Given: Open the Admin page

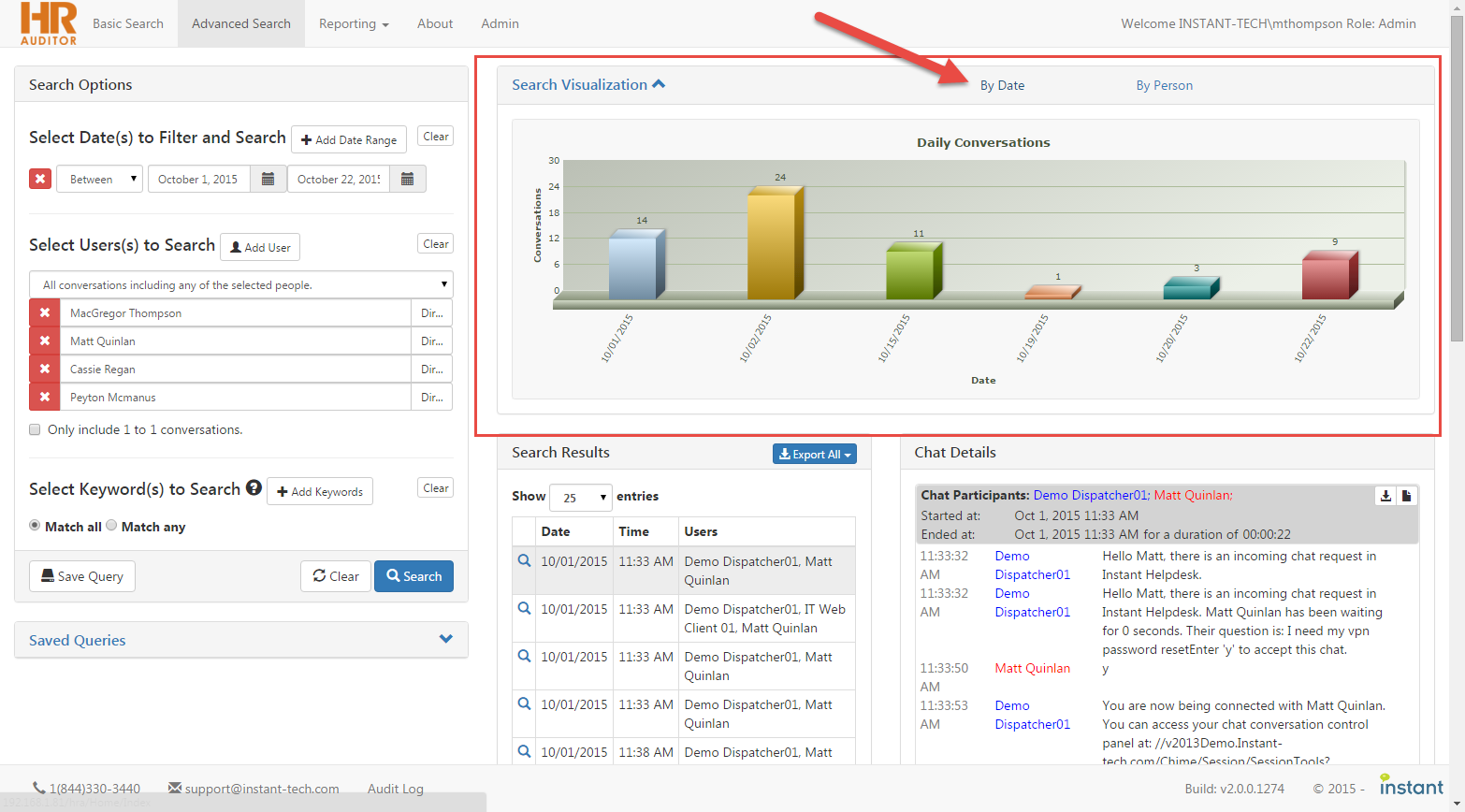Looking at the screenshot, I should [500, 23].
